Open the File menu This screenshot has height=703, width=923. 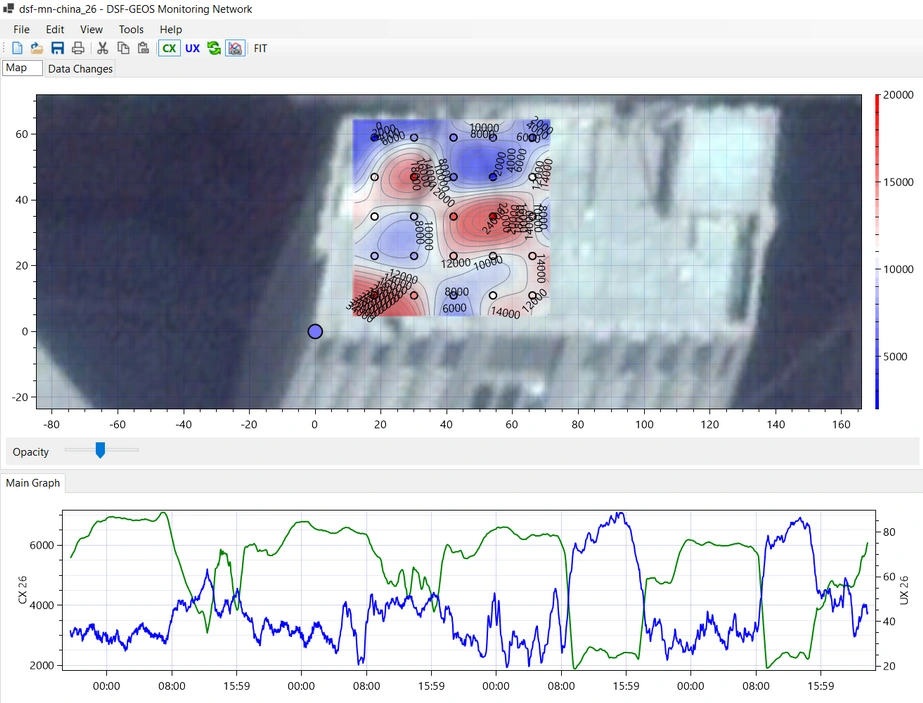[21, 30]
